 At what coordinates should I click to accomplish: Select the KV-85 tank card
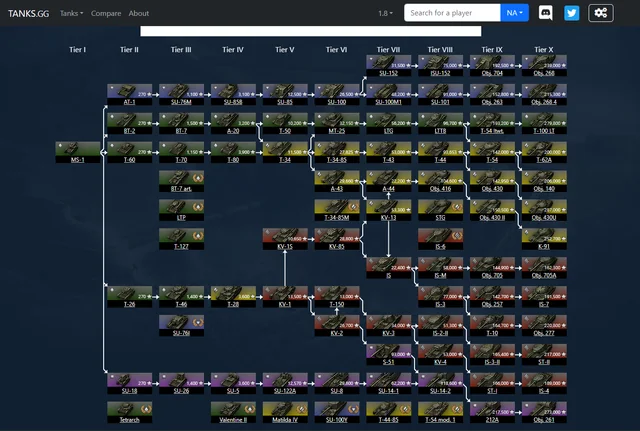(x=337, y=239)
